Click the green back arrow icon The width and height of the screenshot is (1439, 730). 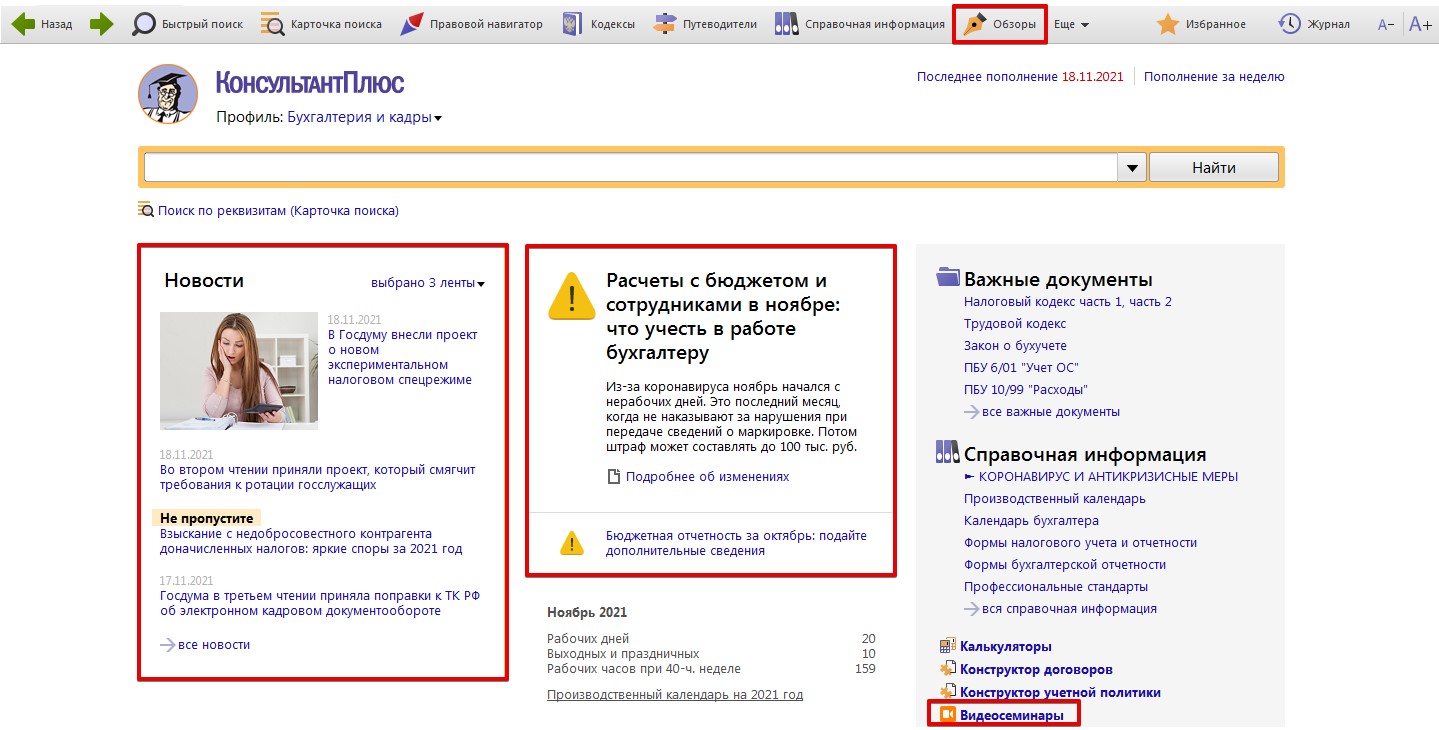click(23, 24)
